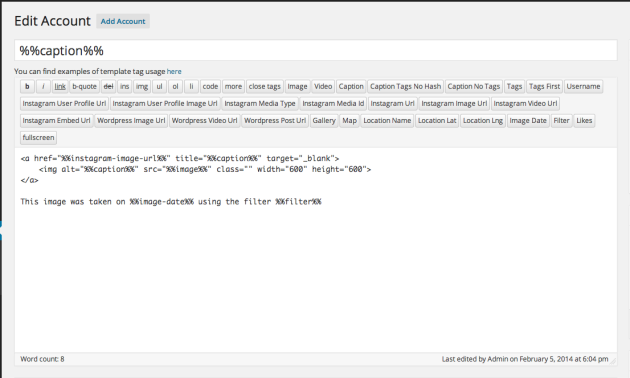Insert the Location Name tag
The image size is (630, 378).
pos(387,121)
